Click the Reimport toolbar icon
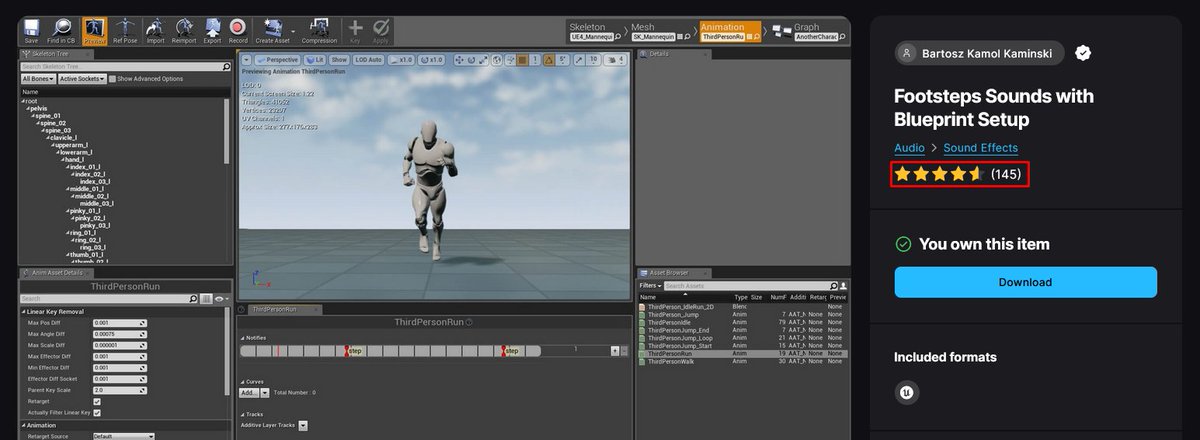The width and height of the screenshot is (1200, 440). (x=183, y=30)
